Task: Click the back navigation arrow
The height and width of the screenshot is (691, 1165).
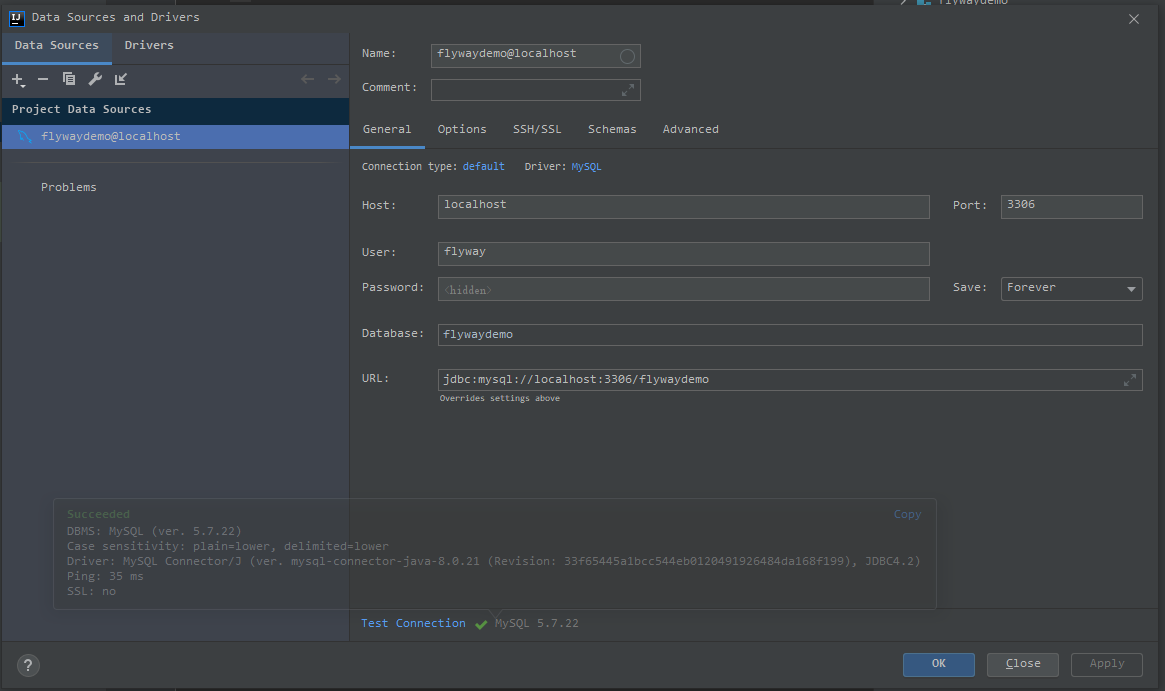Action: click(x=308, y=79)
